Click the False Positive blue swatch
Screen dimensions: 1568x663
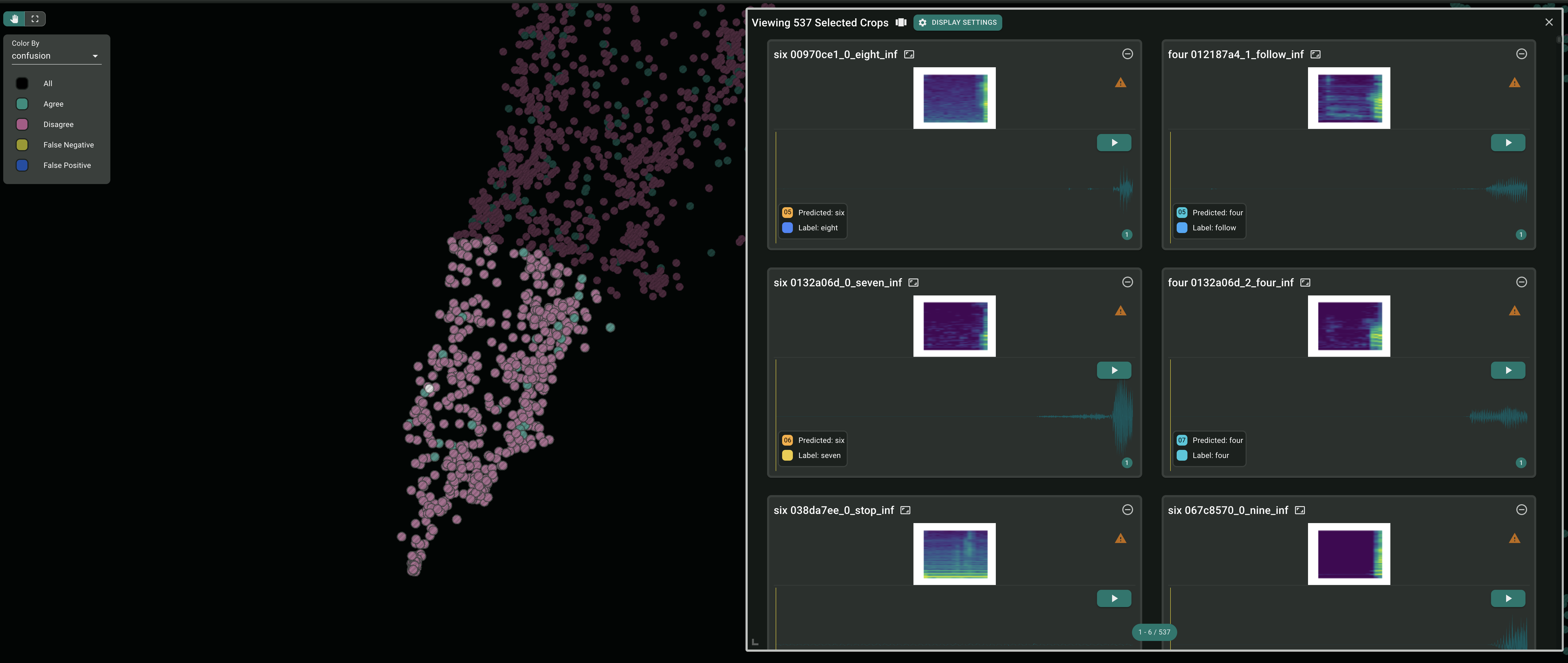pos(22,165)
